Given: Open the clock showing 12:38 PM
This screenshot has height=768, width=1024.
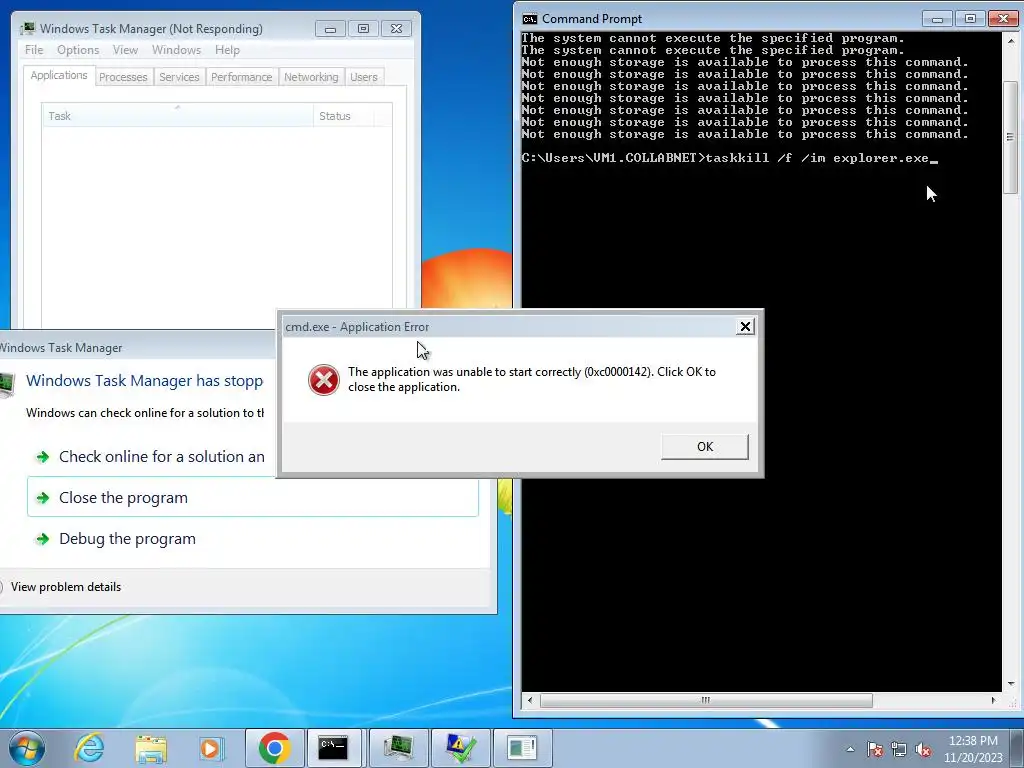Looking at the screenshot, I should [973, 749].
